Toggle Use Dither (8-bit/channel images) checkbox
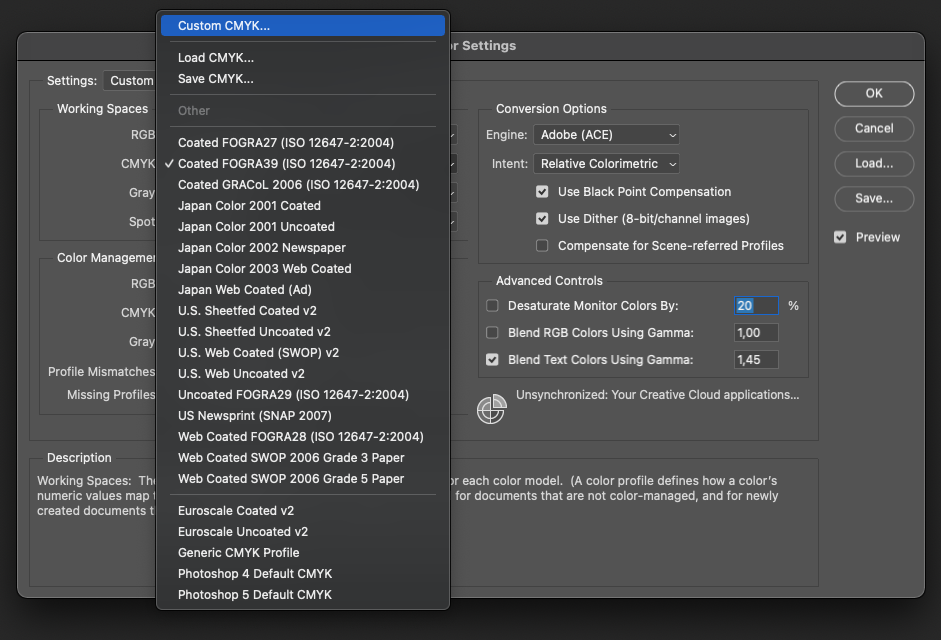The height and width of the screenshot is (640, 941). 542,219
